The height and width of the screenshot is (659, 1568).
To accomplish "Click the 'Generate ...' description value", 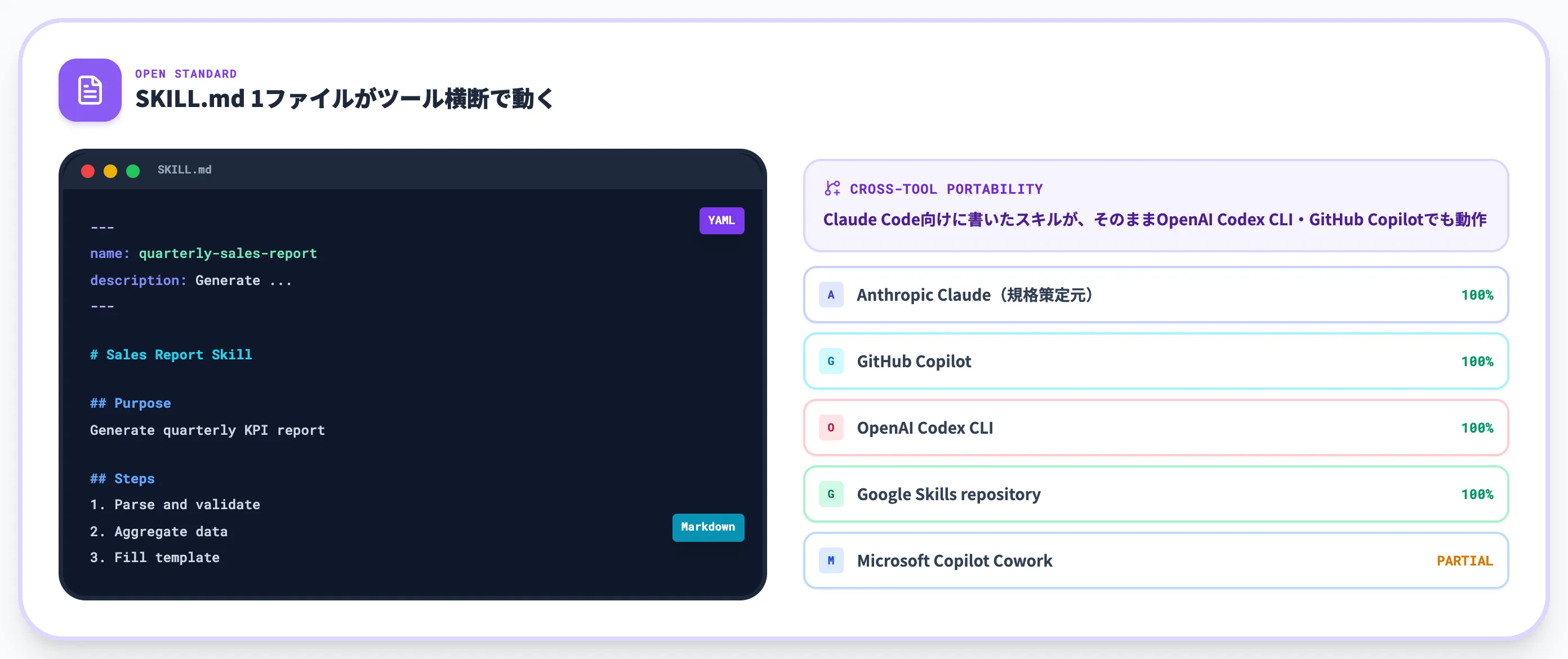I will (243, 280).
